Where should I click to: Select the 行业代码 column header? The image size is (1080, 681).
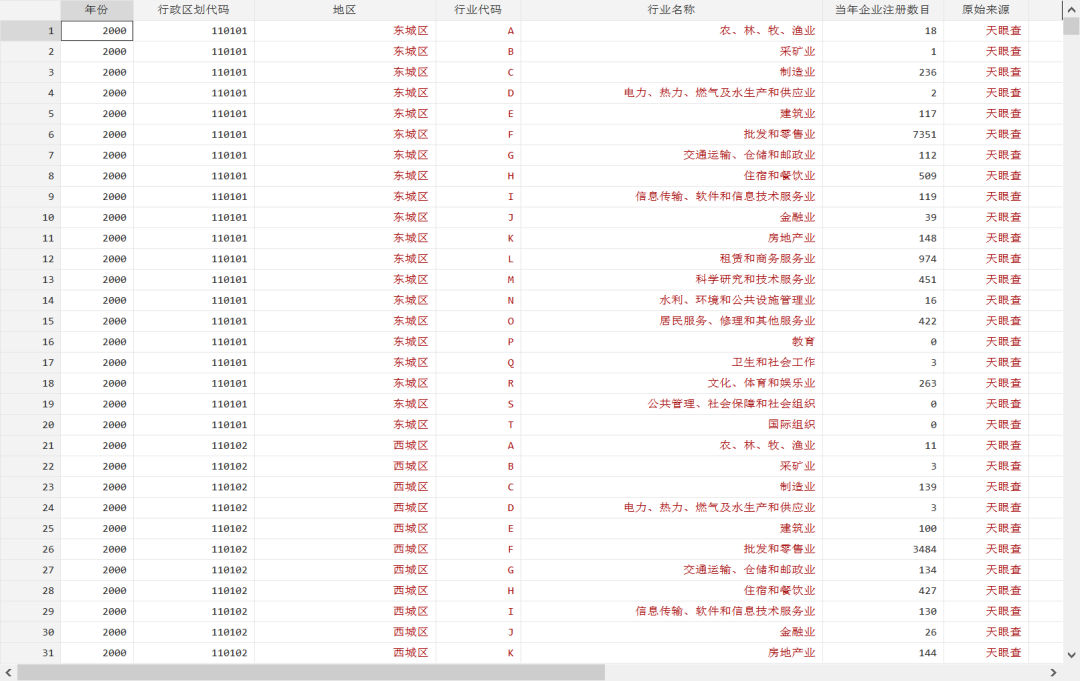pyautogui.click(x=478, y=10)
